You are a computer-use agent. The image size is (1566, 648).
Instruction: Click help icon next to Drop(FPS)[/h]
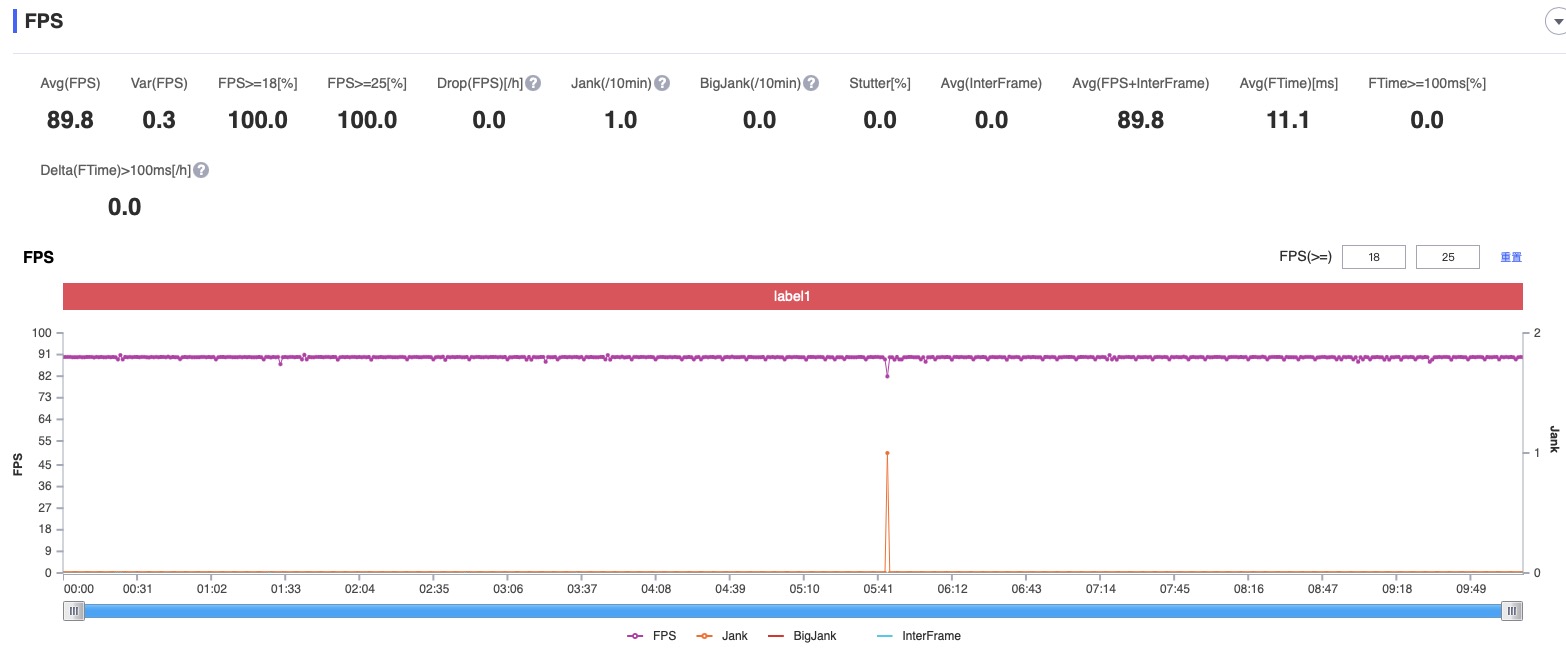pos(533,83)
